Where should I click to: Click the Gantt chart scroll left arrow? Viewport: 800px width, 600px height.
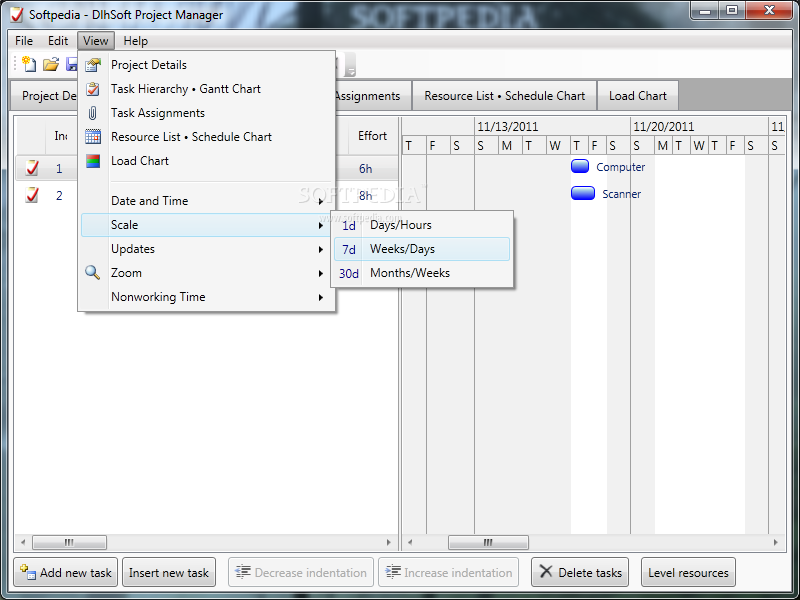tap(410, 542)
